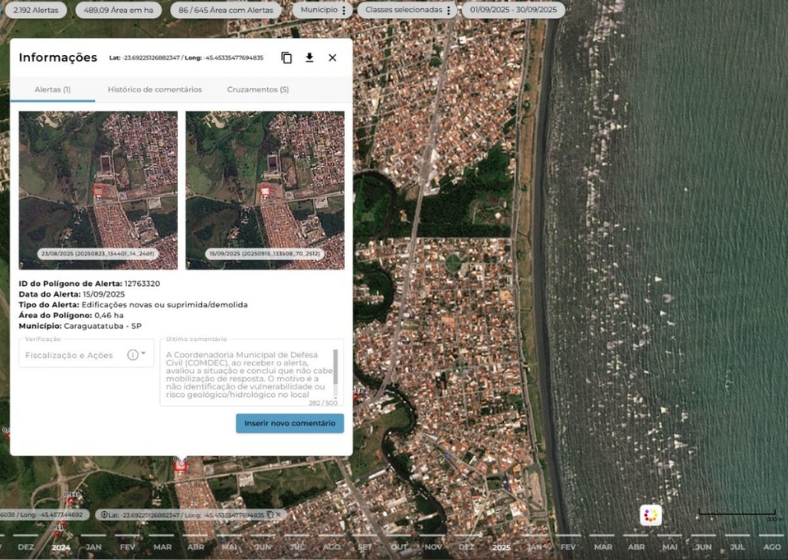Click the info icon in Verificação field

pos(132,355)
